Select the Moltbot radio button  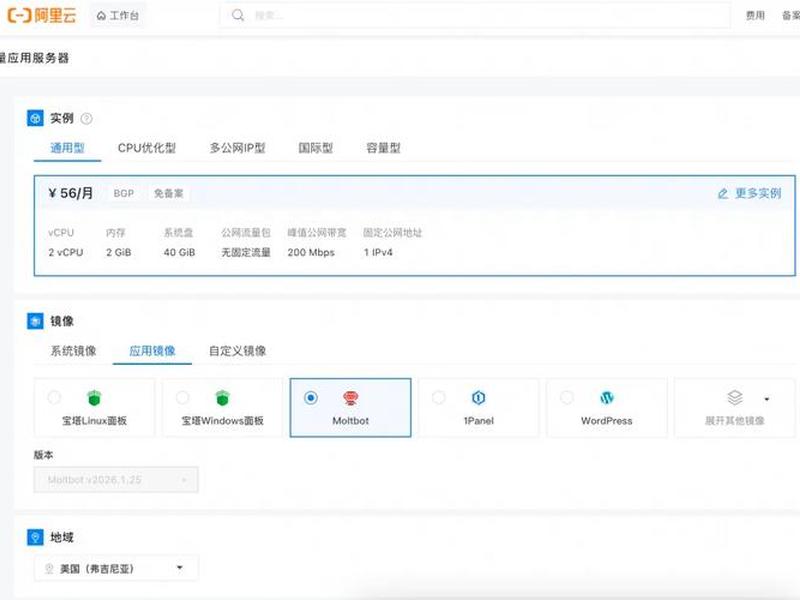tap(310, 397)
